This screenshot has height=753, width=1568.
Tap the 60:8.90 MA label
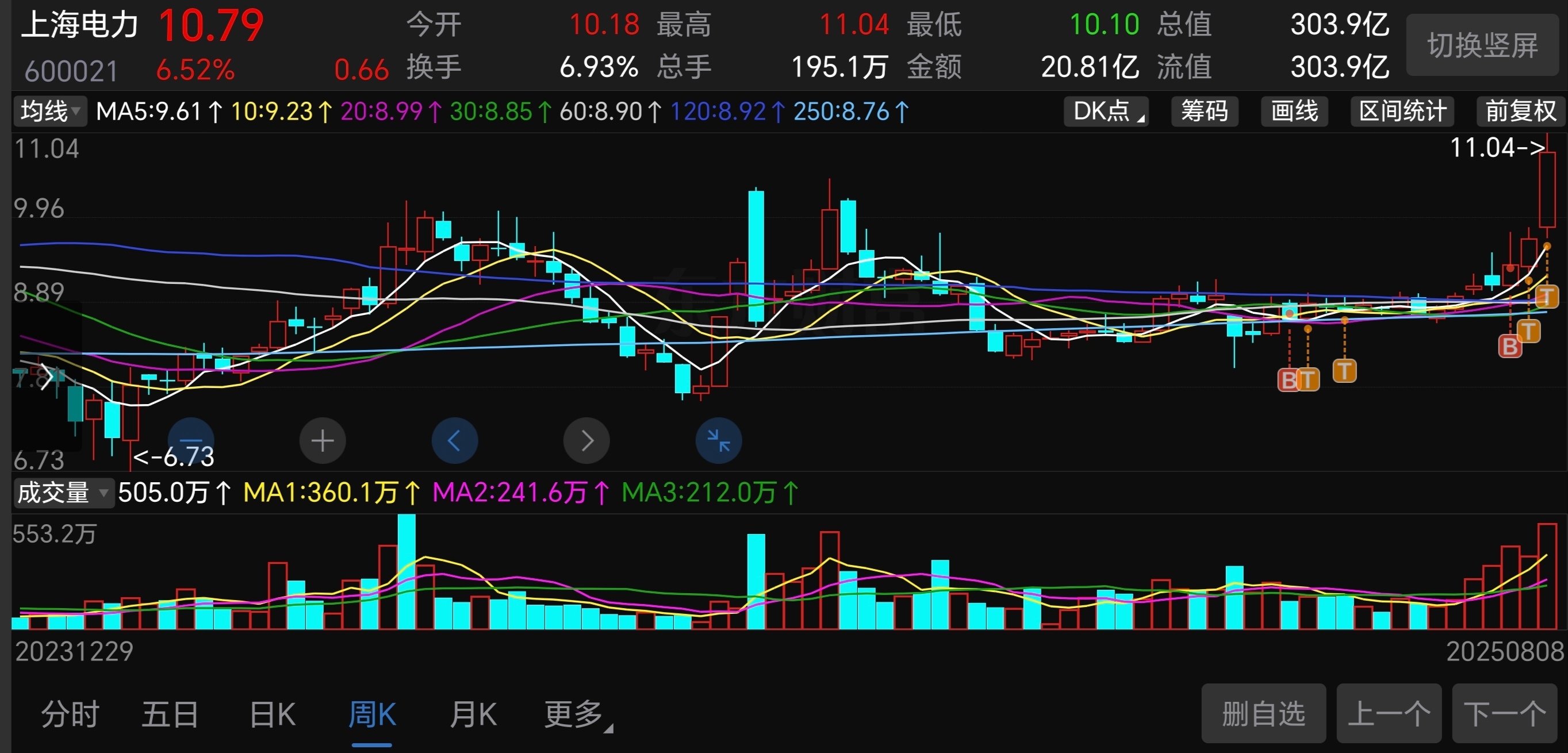tap(611, 112)
